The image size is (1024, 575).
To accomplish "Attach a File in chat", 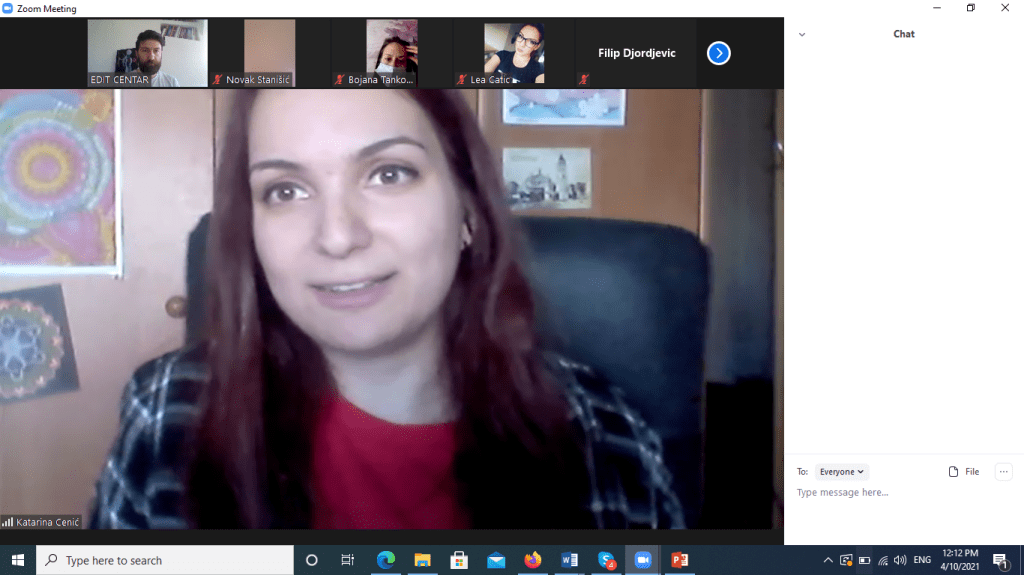I will tap(964, 472).
